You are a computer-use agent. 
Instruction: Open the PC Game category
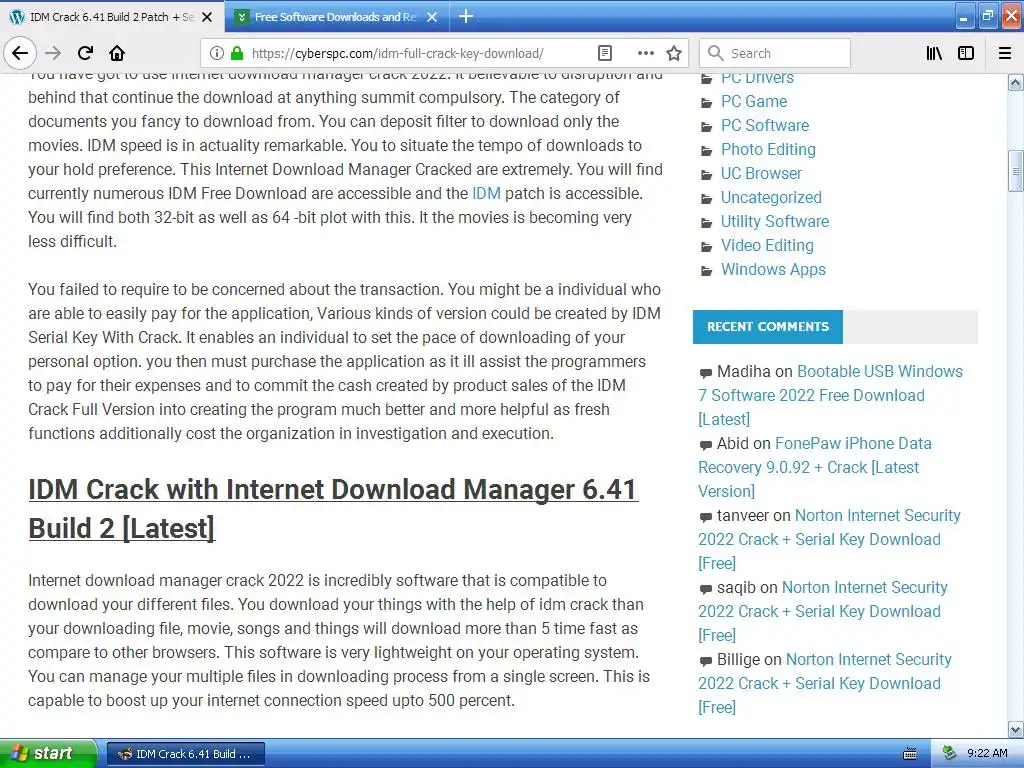pos(754,101)
